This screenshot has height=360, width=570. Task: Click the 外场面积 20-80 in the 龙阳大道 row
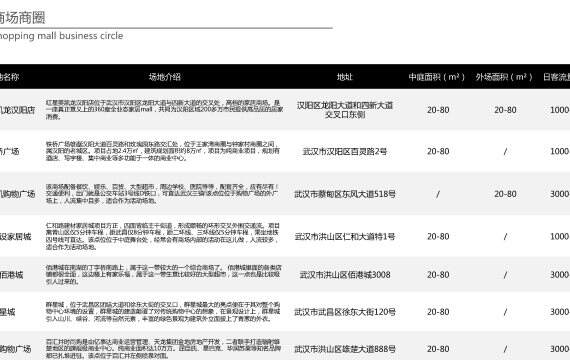click(505, 110)
